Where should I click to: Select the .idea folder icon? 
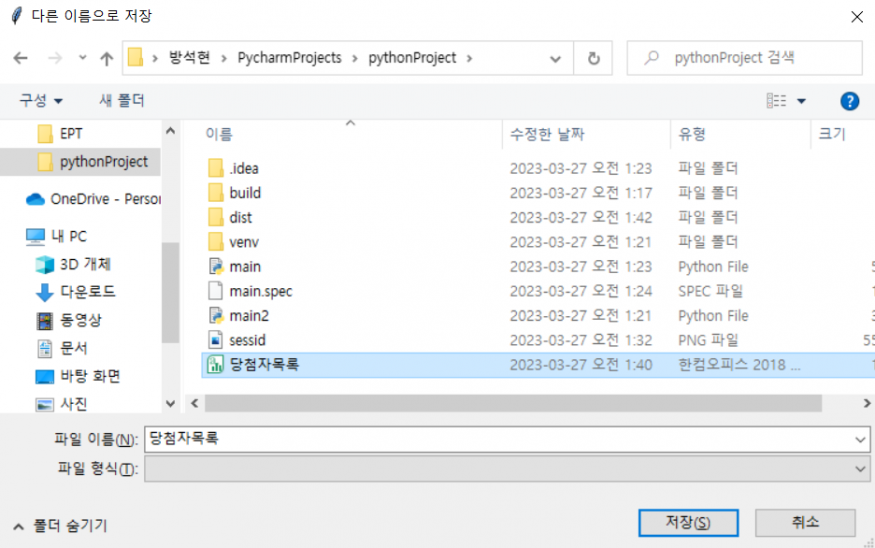pyautogui.click(x=216, y=168)
